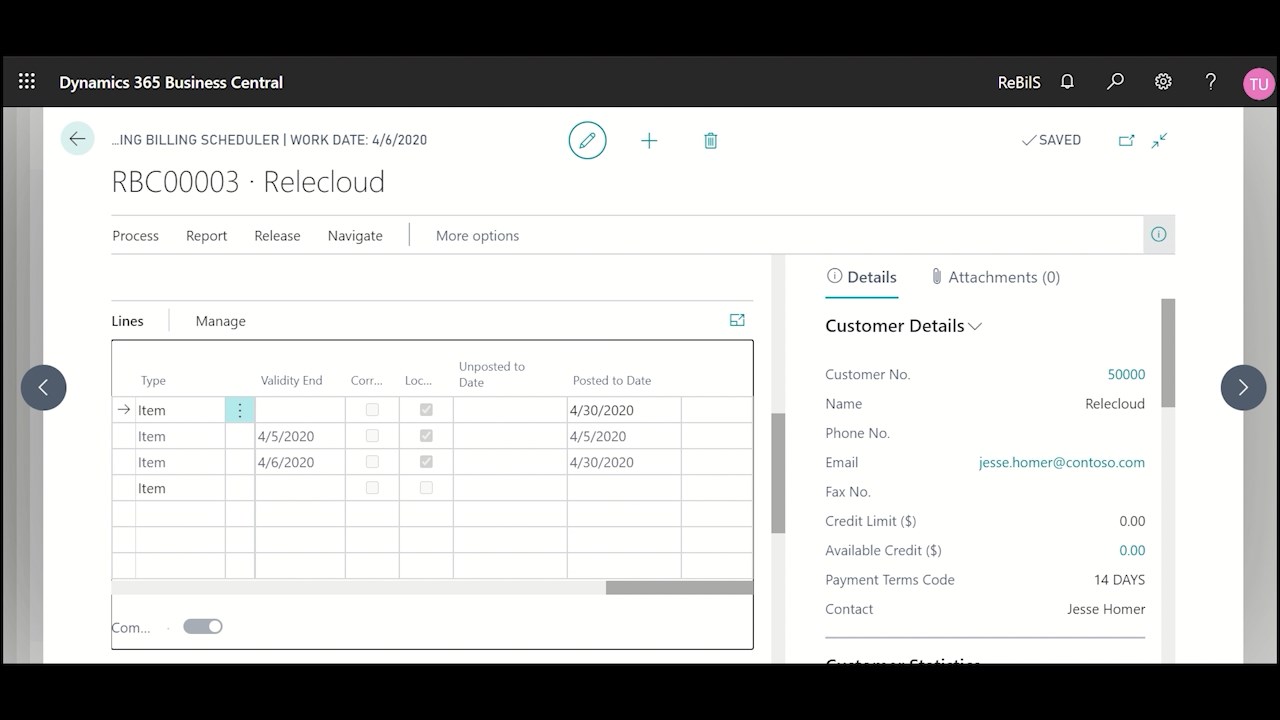Toggle Loc... checkbox in first row
Image resolution: width=1280 pixels, height=720 pixels.
pos(426,410)
